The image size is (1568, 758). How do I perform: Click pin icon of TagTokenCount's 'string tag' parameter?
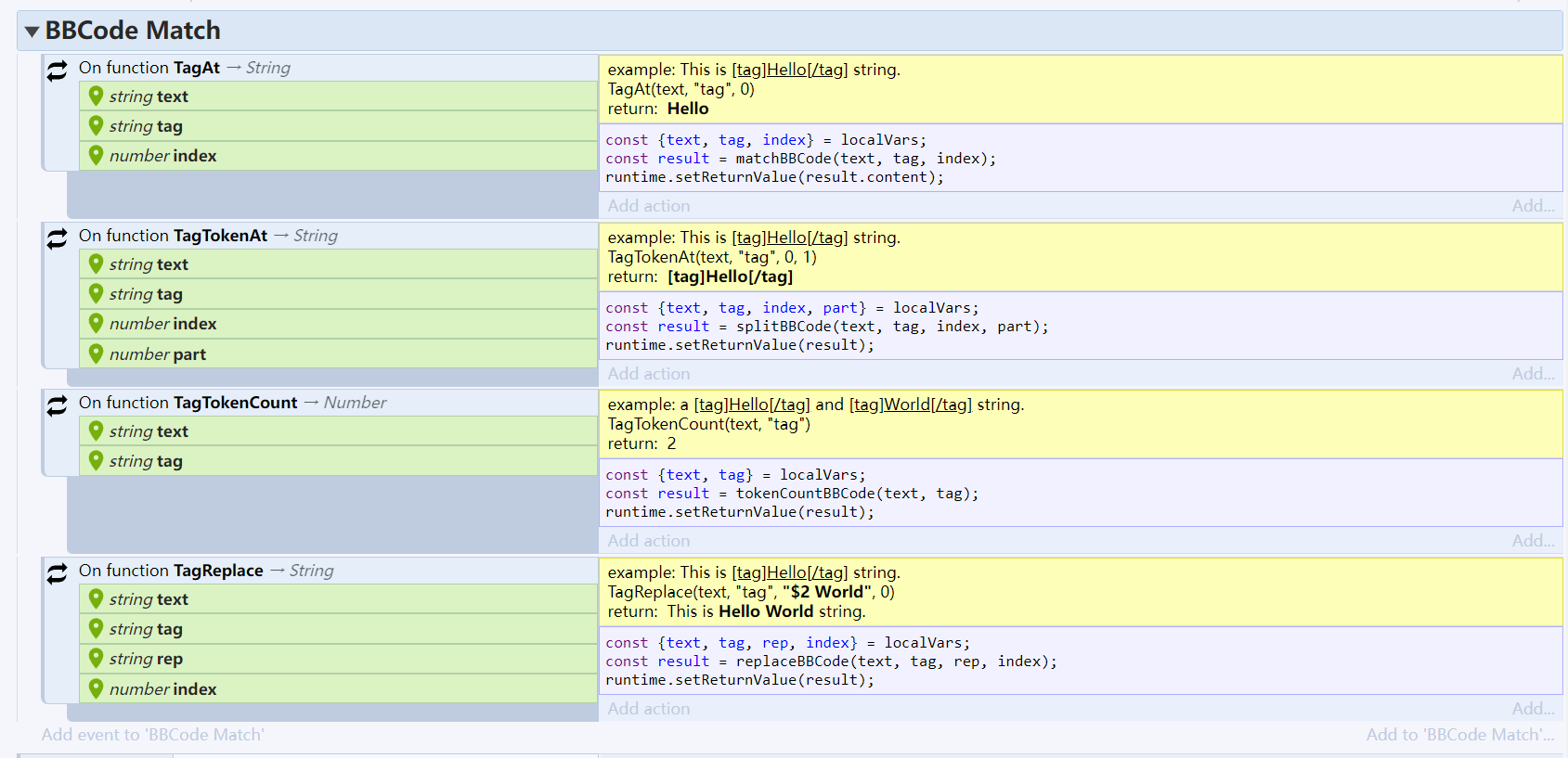click(96, 460)
